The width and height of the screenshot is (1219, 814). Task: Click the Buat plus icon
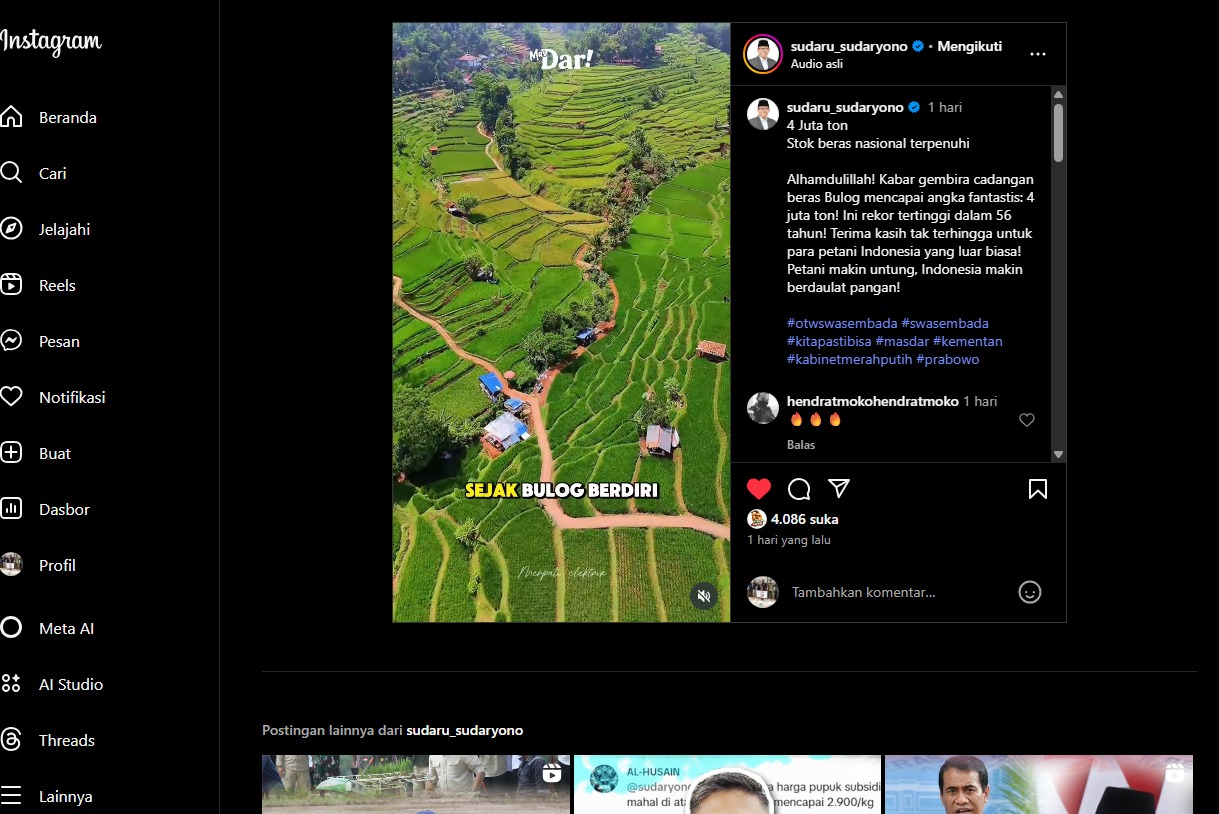tap(11, 453)
